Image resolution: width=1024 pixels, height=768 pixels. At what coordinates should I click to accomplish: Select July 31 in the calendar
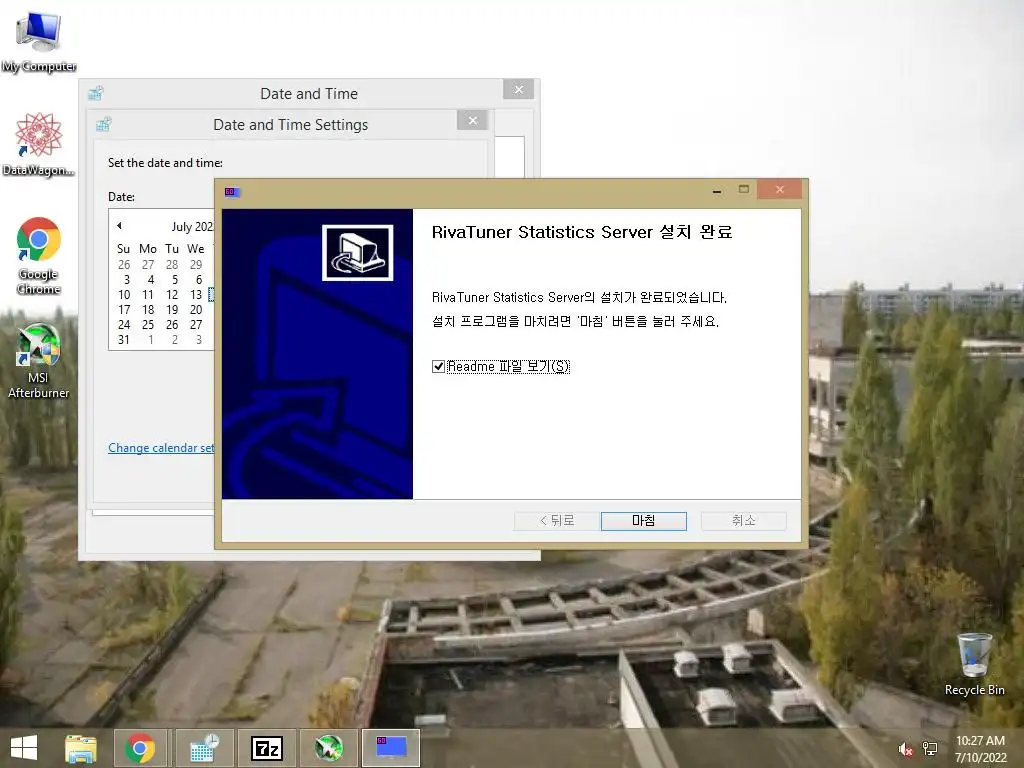pos(124,340)
